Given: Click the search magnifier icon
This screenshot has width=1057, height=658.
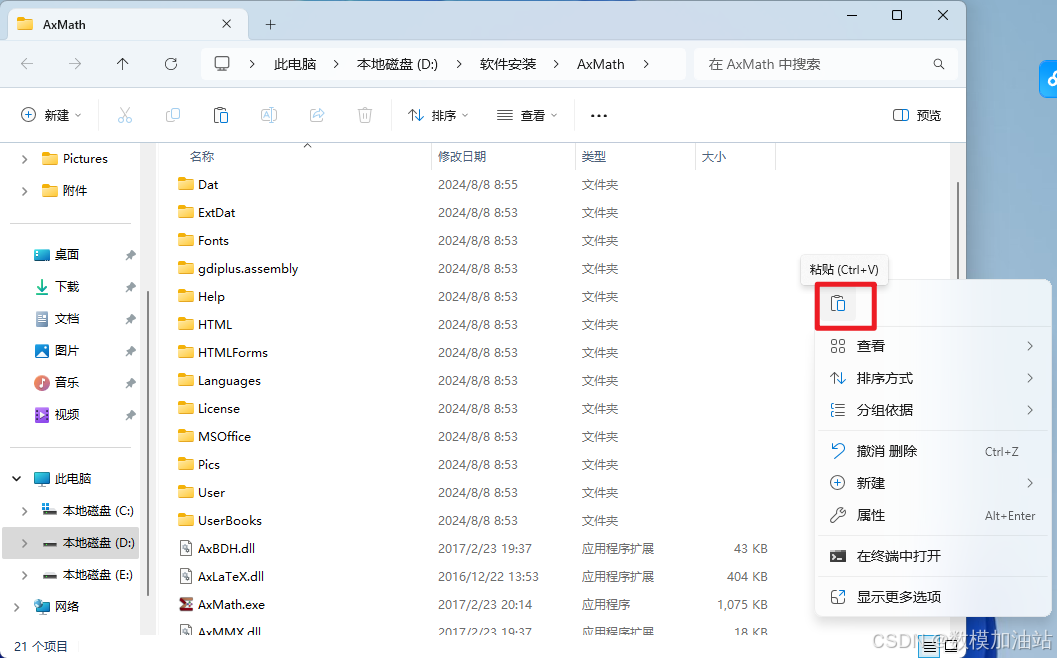Looking at the screenshot, I should 938,64.
